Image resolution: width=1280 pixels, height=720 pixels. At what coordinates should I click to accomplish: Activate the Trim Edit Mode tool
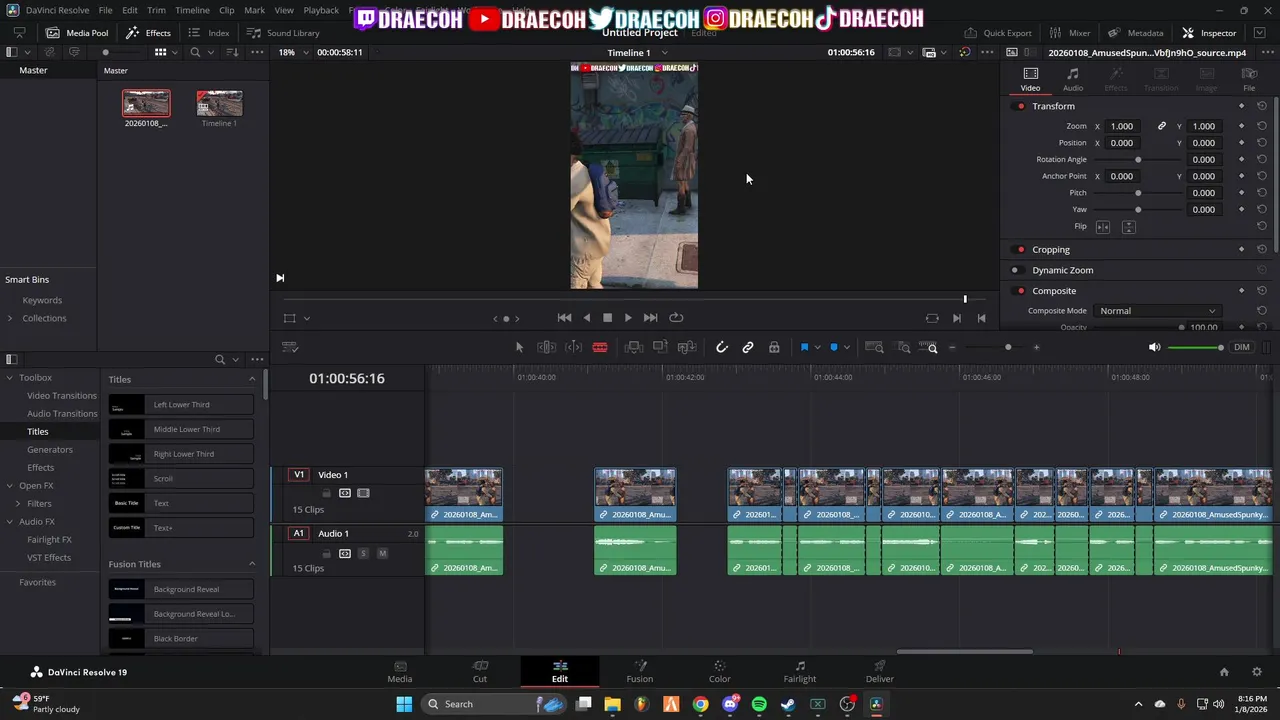546,347
